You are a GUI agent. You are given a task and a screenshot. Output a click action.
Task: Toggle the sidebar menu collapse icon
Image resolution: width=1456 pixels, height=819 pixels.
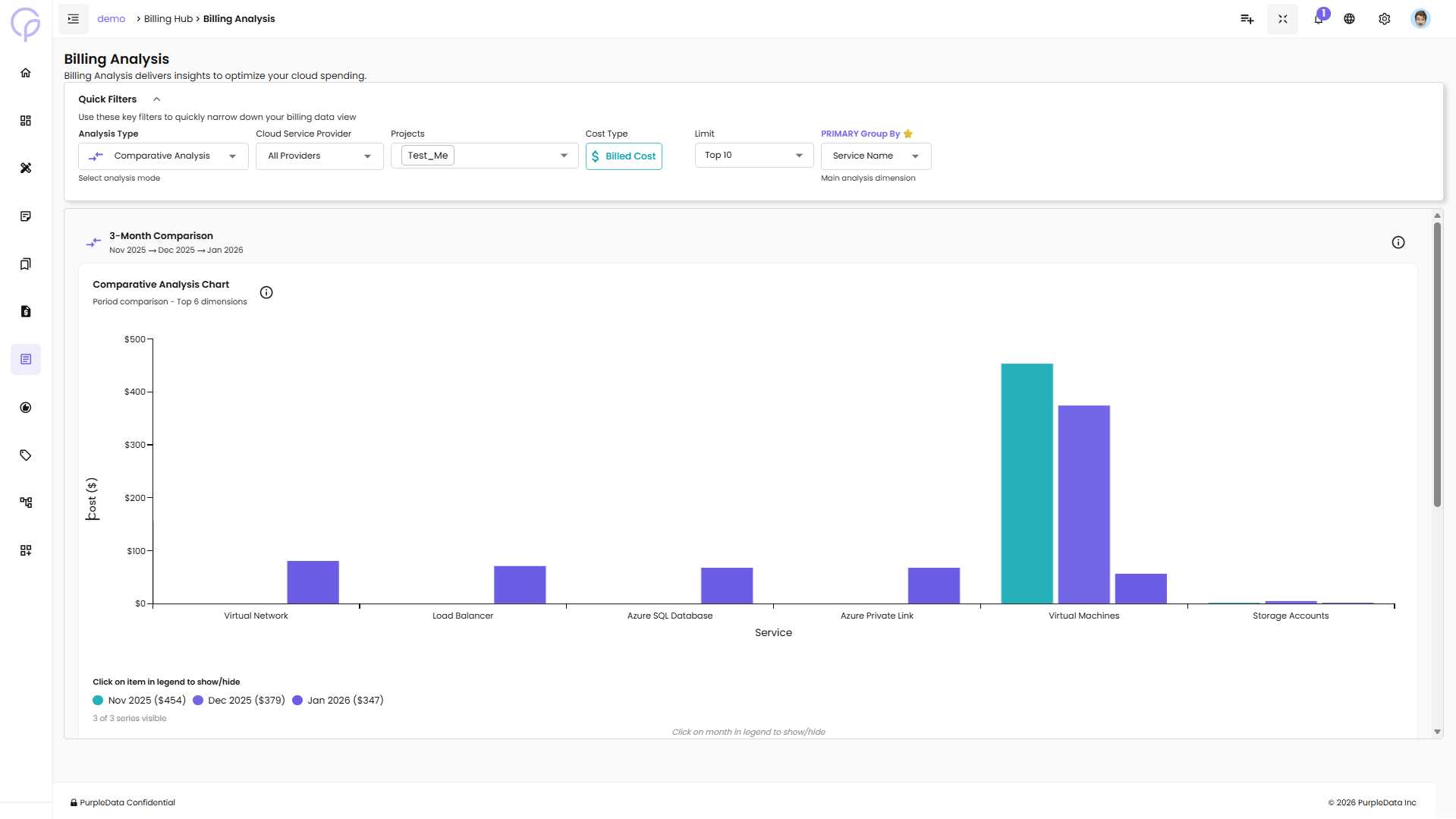[x=74, y=19]
